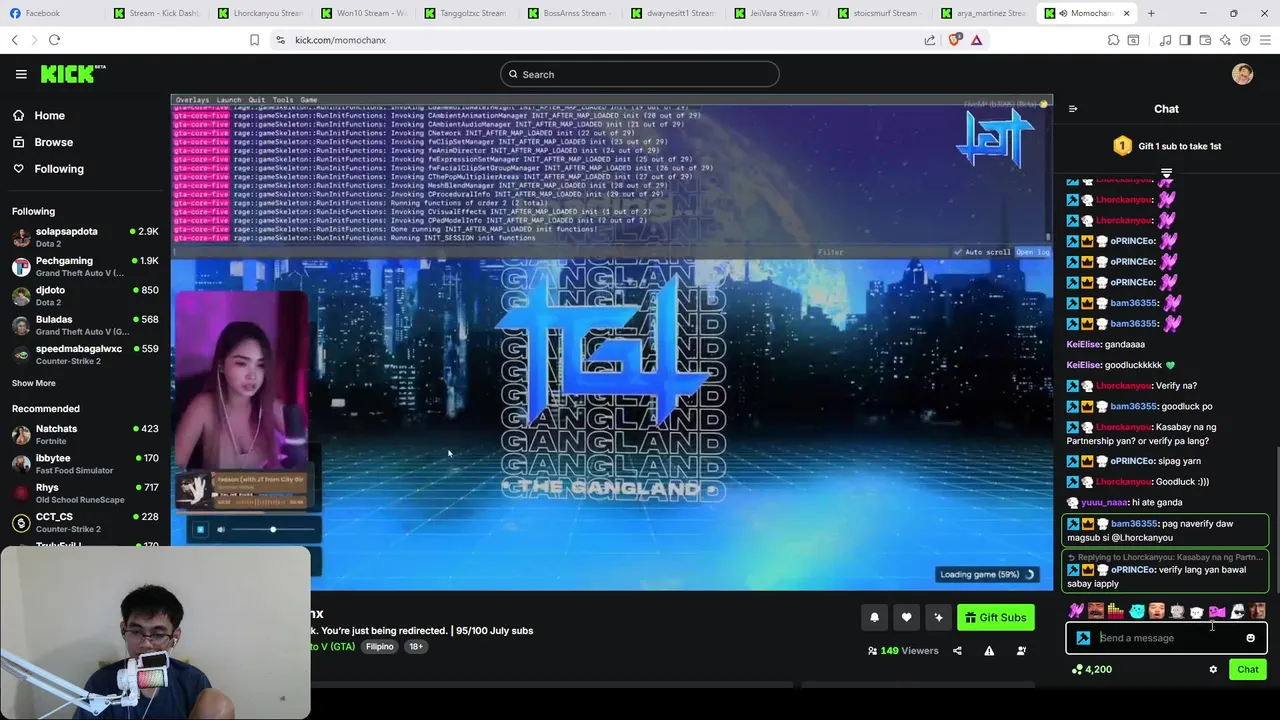Screen dimensions: 1280x720
Task: Open solapsapdota channel
Action: (85, 237)
